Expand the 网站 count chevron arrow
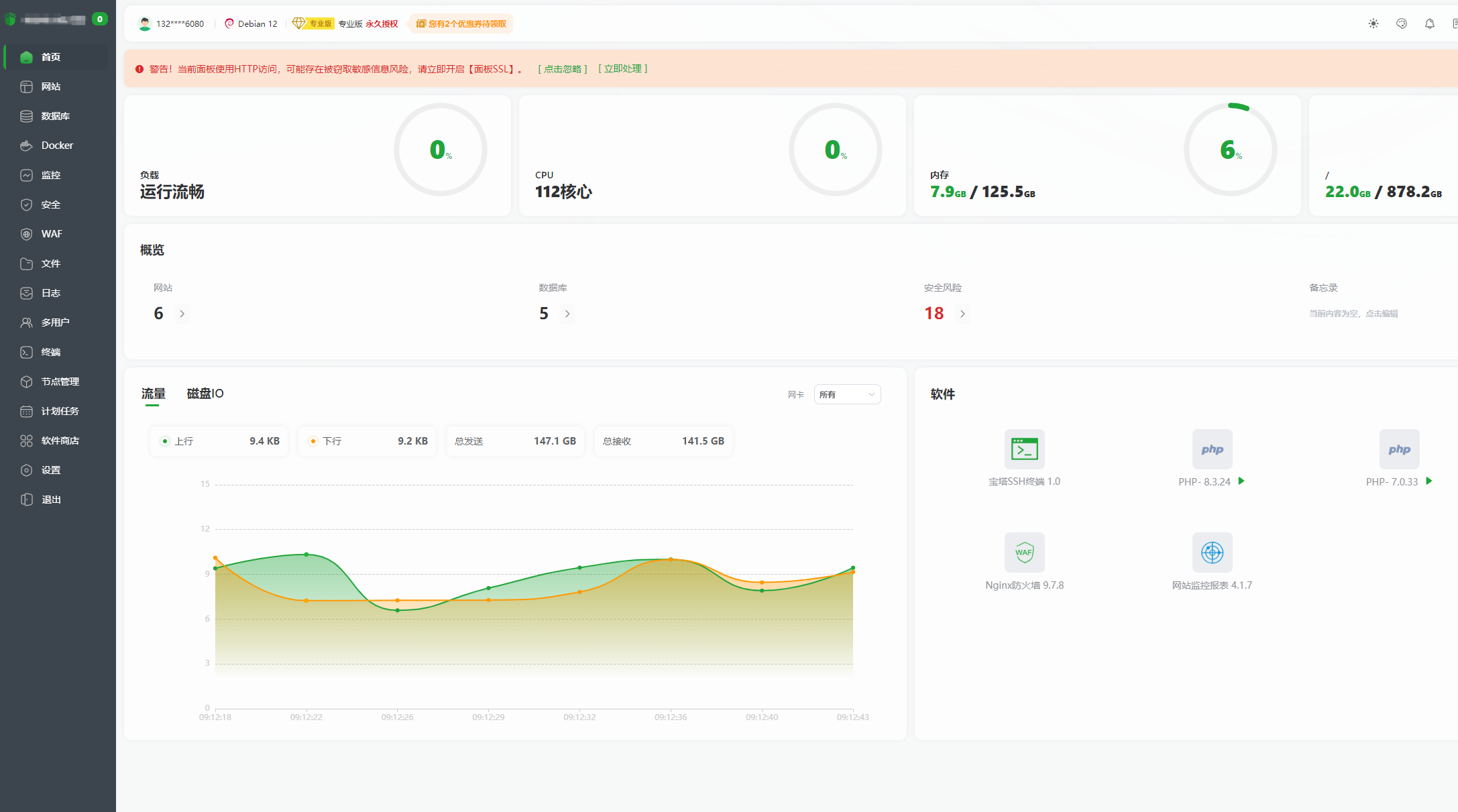 coord(182,313)
